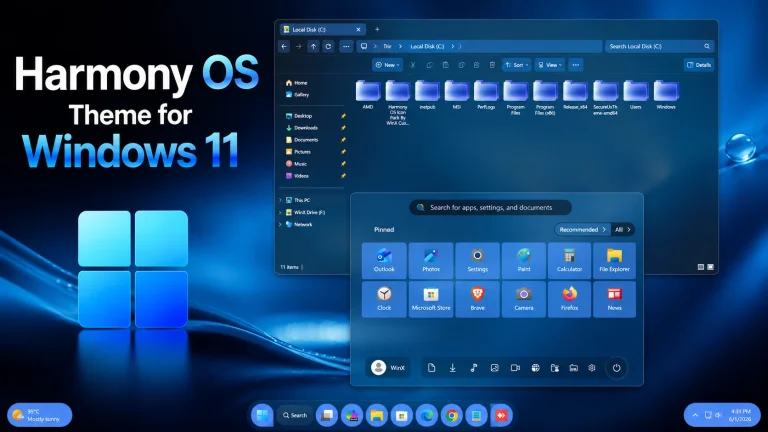Click the delete icon in Explorer toolbar
Viewport: 768px width, 432px height.
point(492,65)
